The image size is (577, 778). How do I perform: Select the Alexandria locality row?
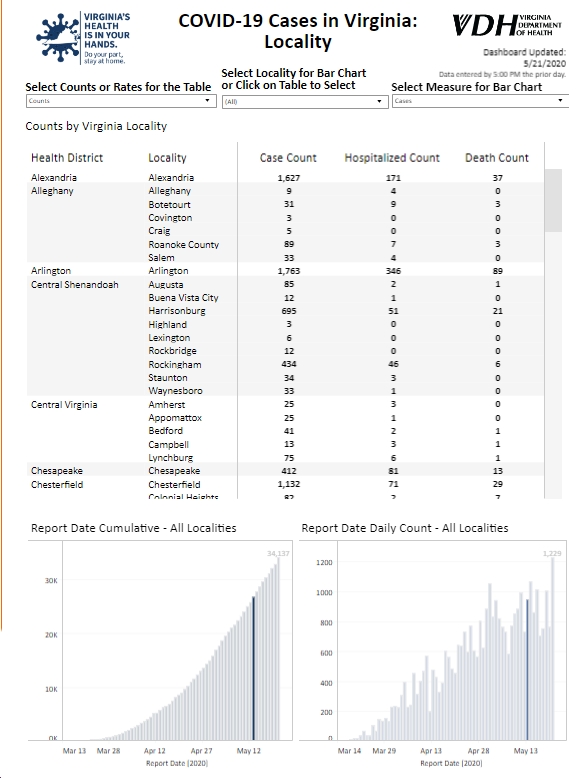[x=285, y=178]
